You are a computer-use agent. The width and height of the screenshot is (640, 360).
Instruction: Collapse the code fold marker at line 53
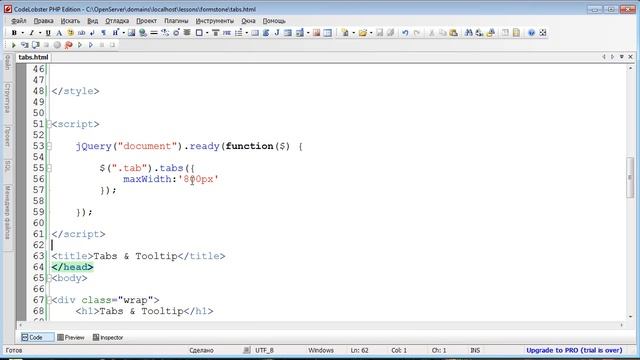point(49,146)
